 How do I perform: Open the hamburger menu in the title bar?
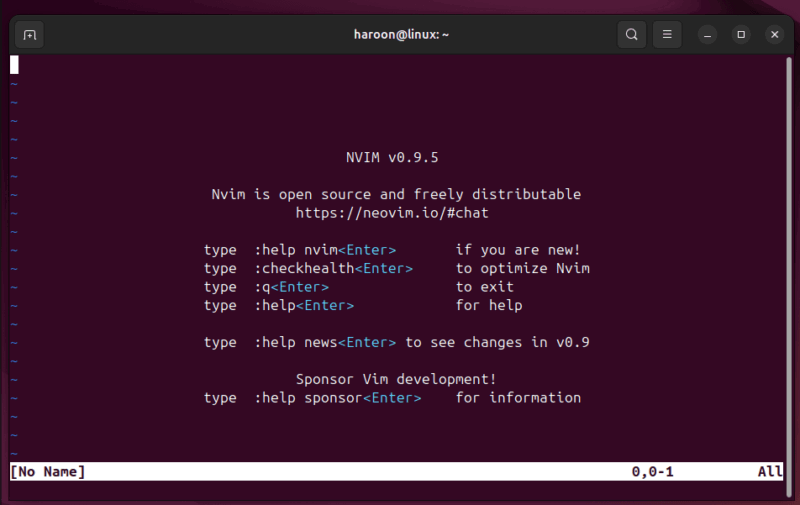click(667, 35)
